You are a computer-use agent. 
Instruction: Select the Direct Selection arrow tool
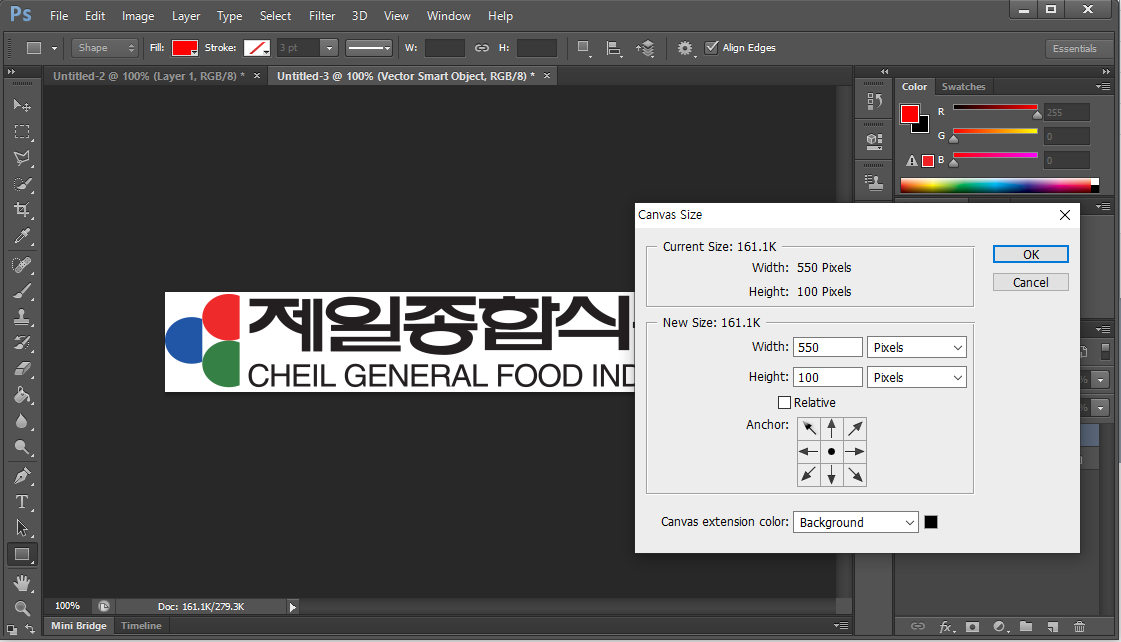pyautogui.click(x=22, y=528)
